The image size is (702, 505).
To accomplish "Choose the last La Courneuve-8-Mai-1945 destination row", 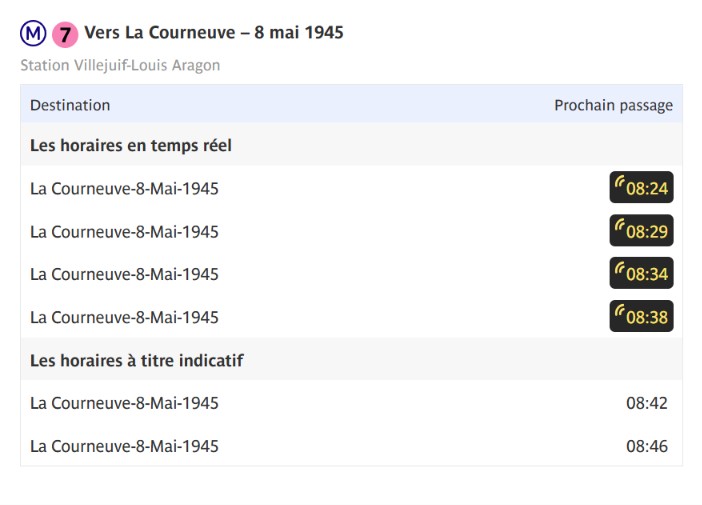I will 351,446.
